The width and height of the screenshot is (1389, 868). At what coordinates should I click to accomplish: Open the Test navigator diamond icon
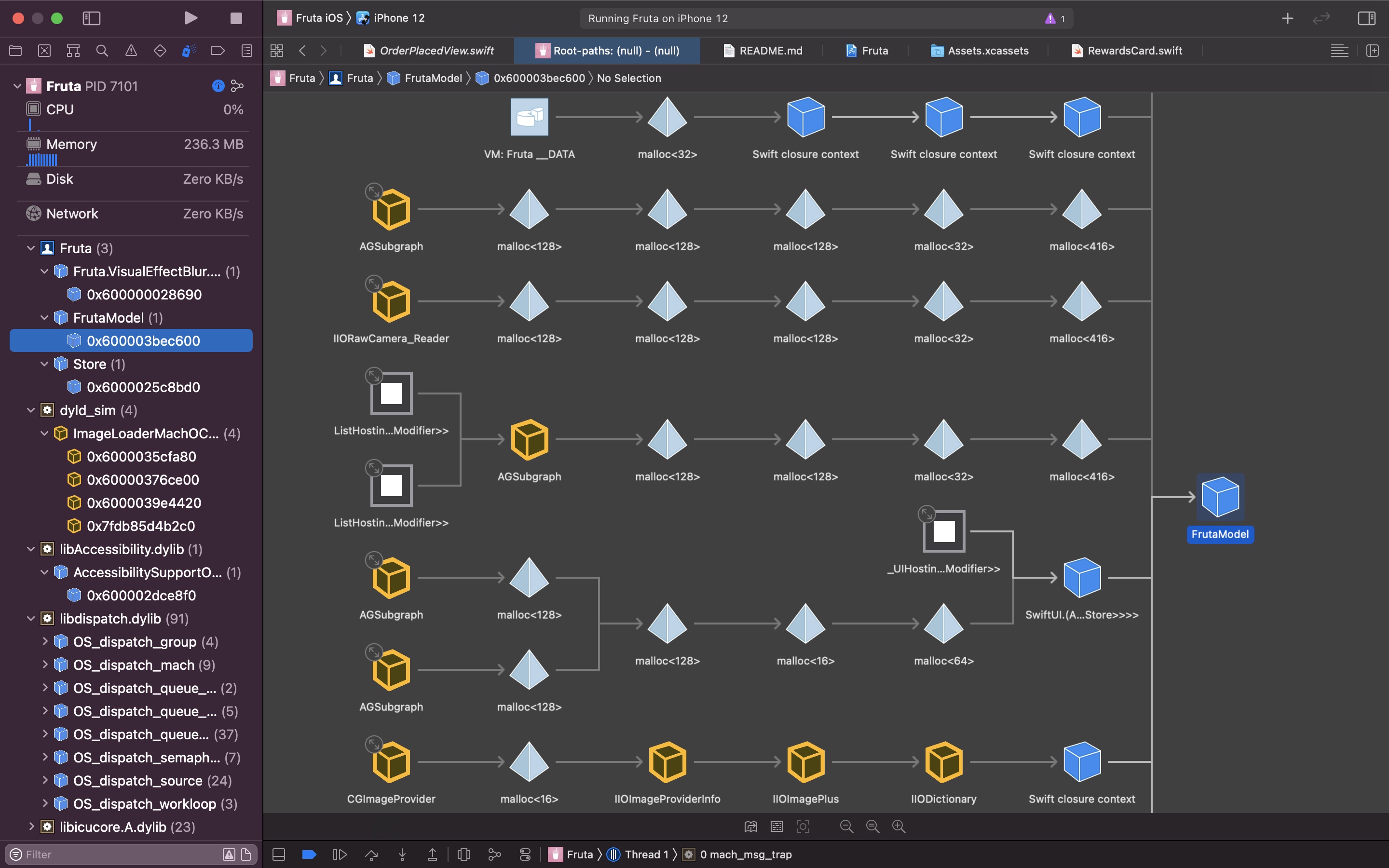(x=160, y=51)
